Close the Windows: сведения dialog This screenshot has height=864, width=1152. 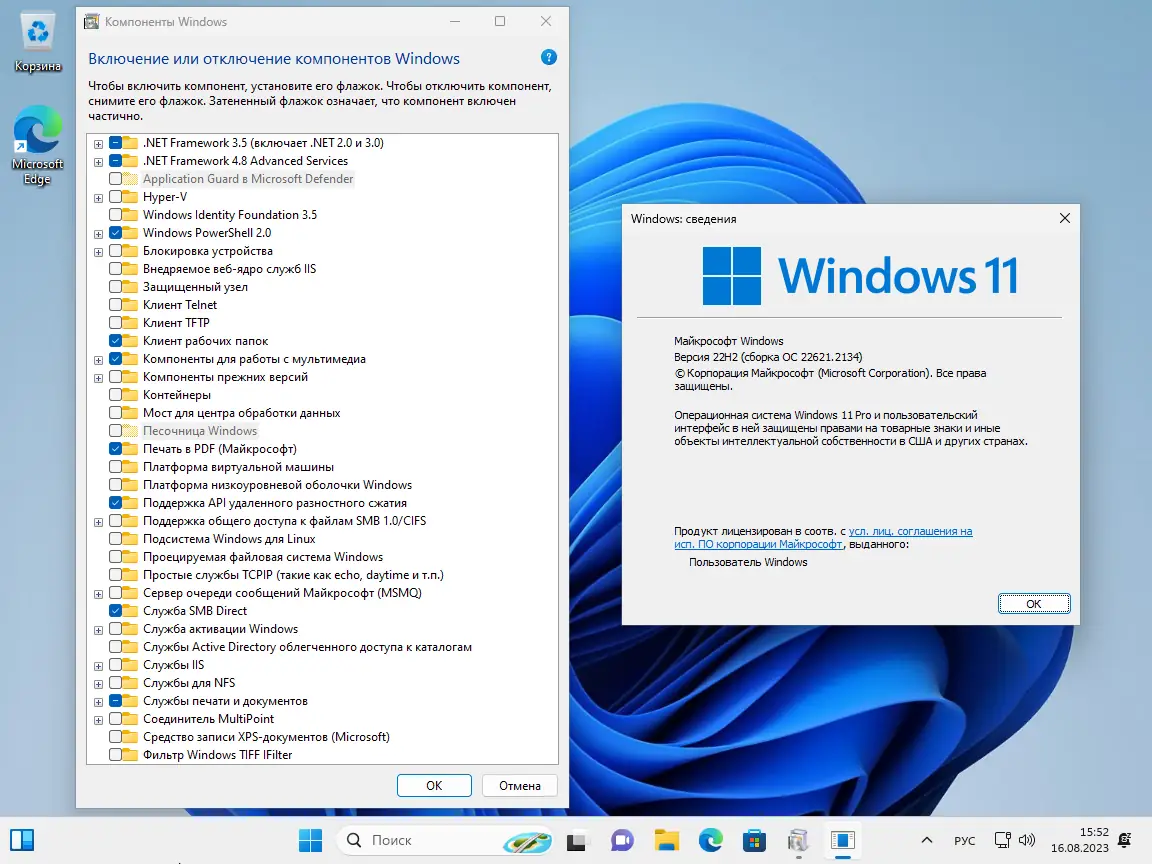(x=1065, y=218)
